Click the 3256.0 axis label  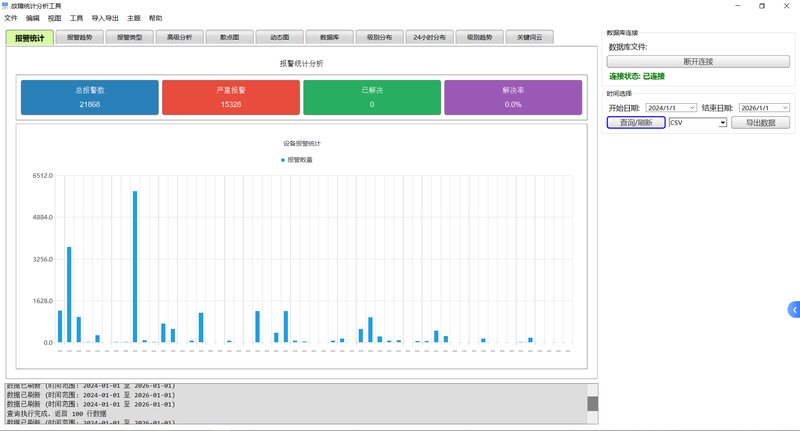pyautogui.click(x=43, y=259)
